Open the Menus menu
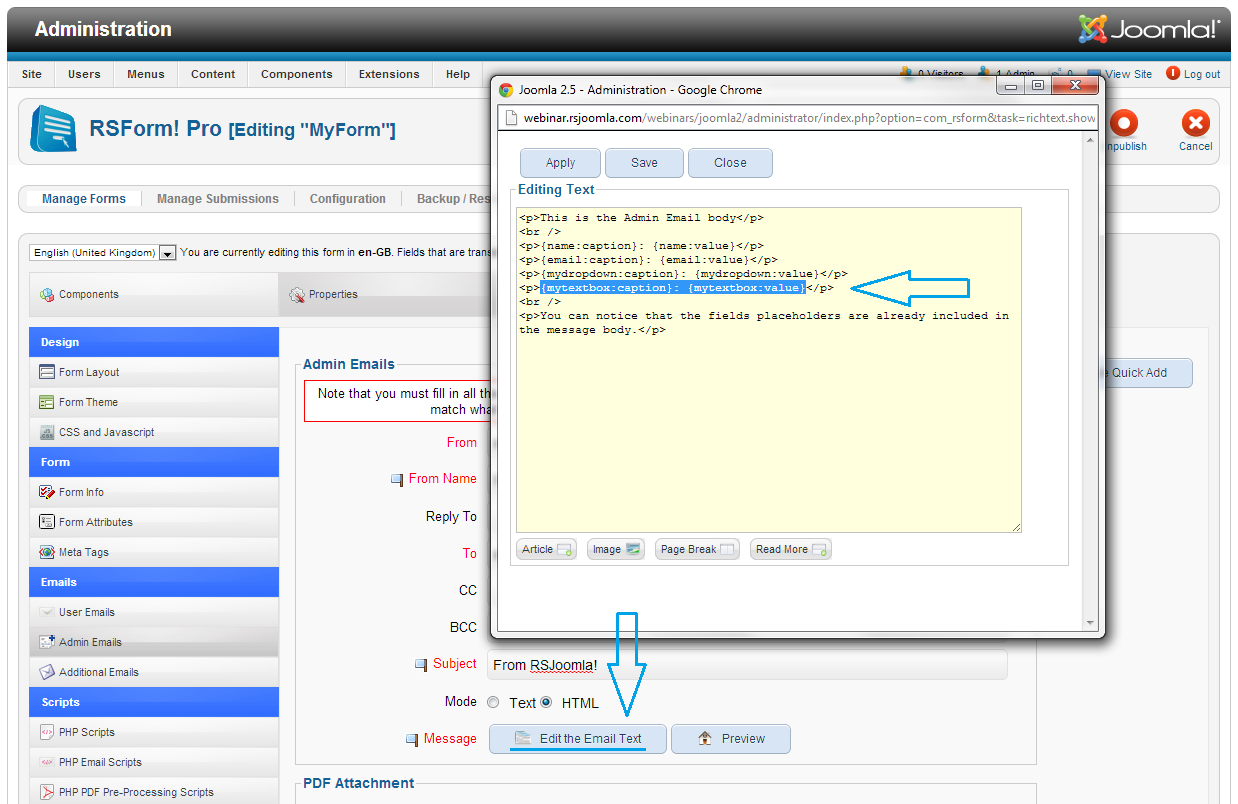The width and height of the screenshot is (1238, 804). tap(146, 74)
